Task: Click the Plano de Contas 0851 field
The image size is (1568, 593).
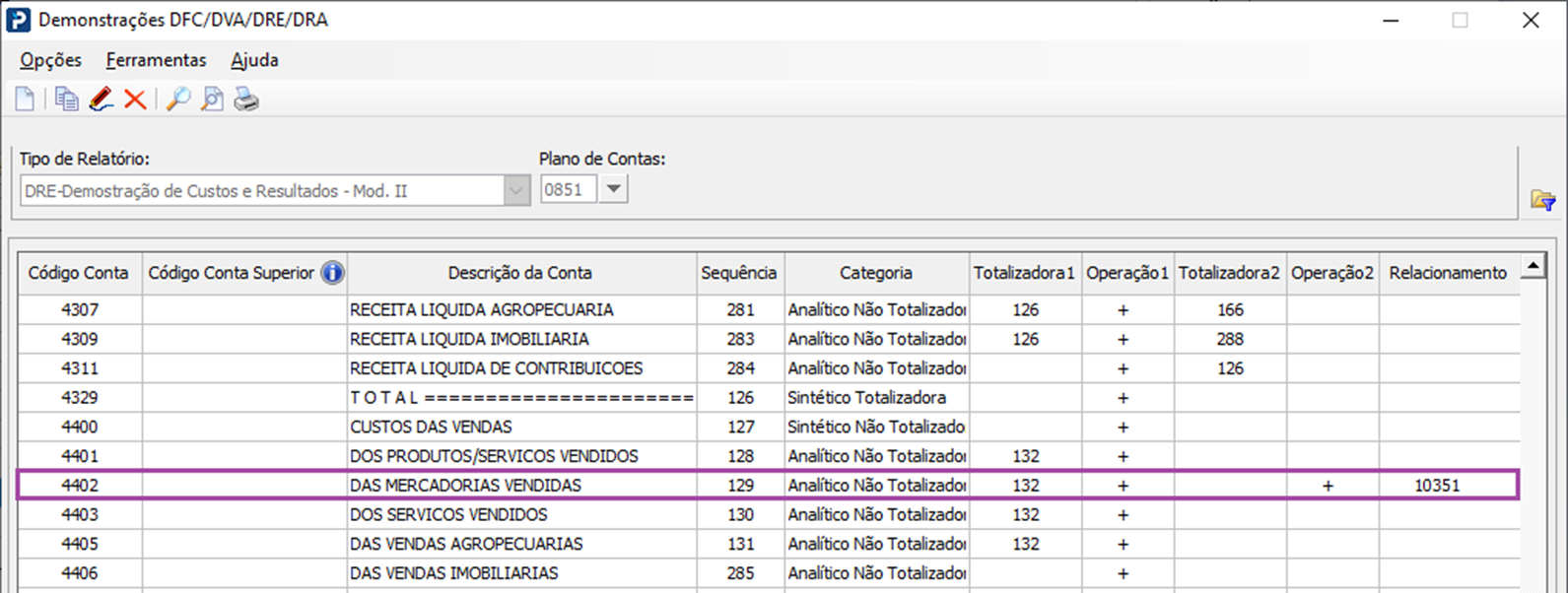Action: [x=569, y=190]
